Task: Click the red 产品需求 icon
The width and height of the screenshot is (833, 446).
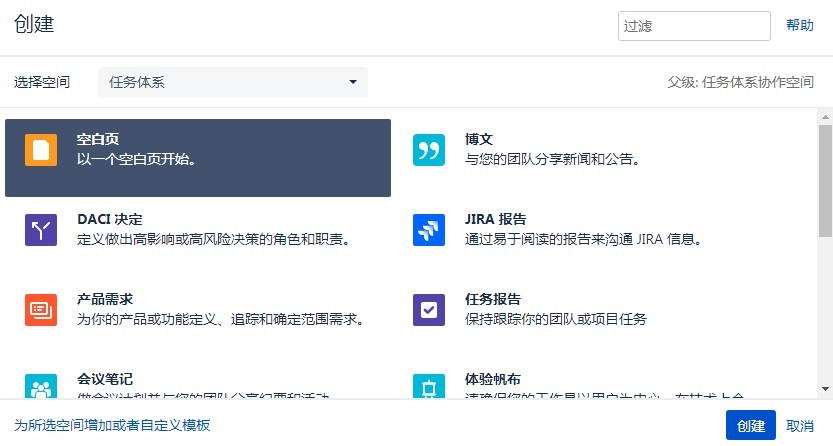Action: point(41,310)
